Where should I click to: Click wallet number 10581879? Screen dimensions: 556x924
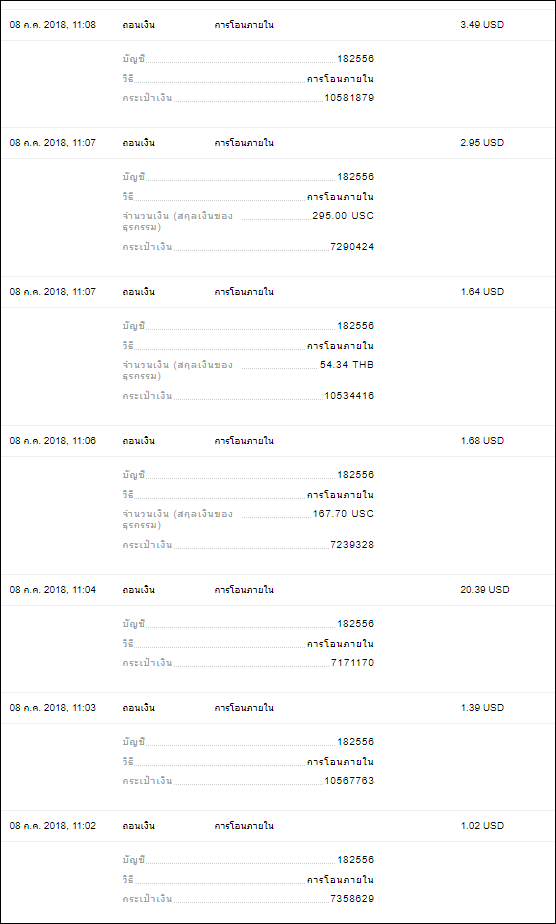[349, 98]
